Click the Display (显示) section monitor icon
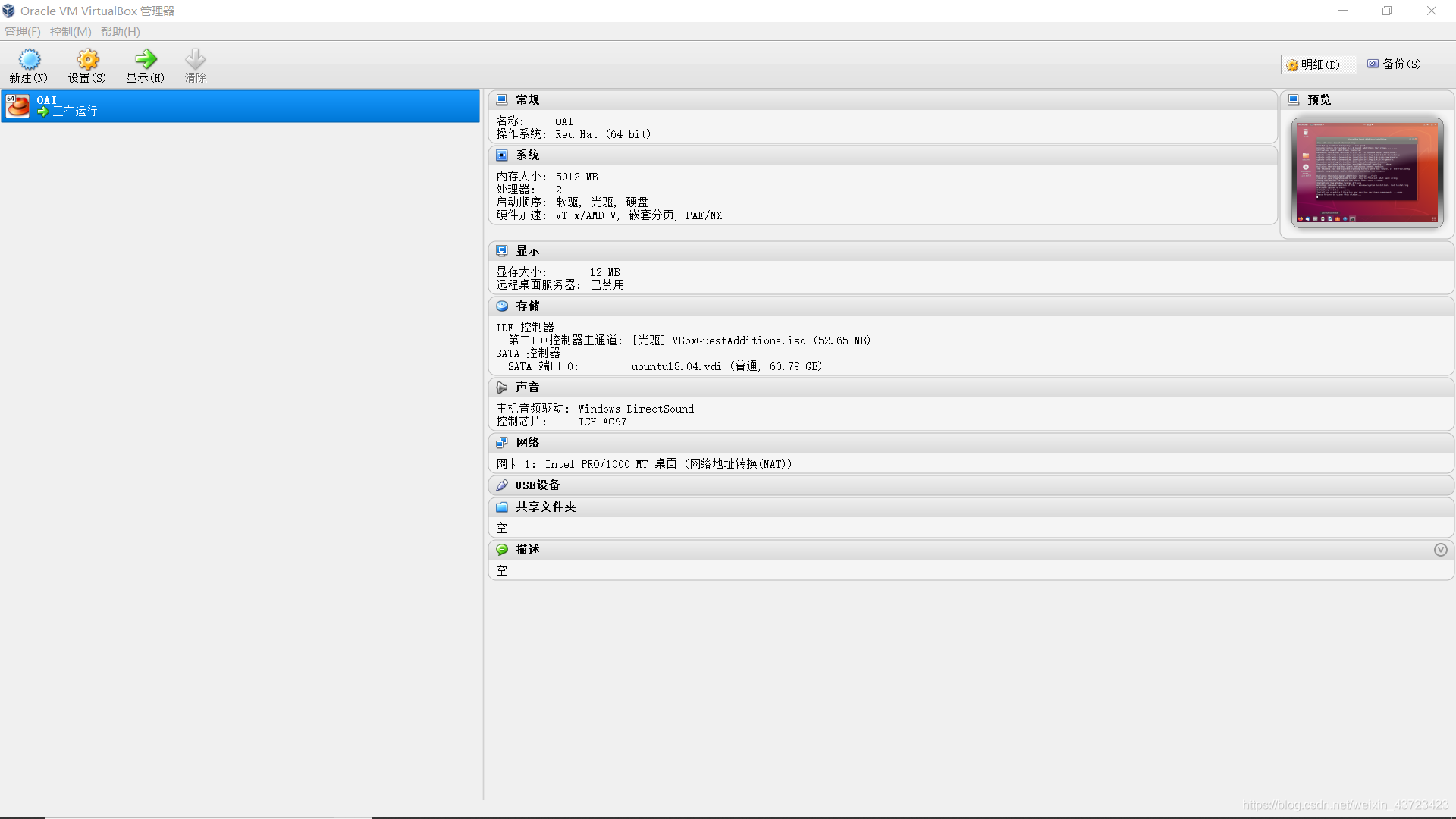Image resolution: width=1456 pixels, height=819 pixels. tap(502, 250)
